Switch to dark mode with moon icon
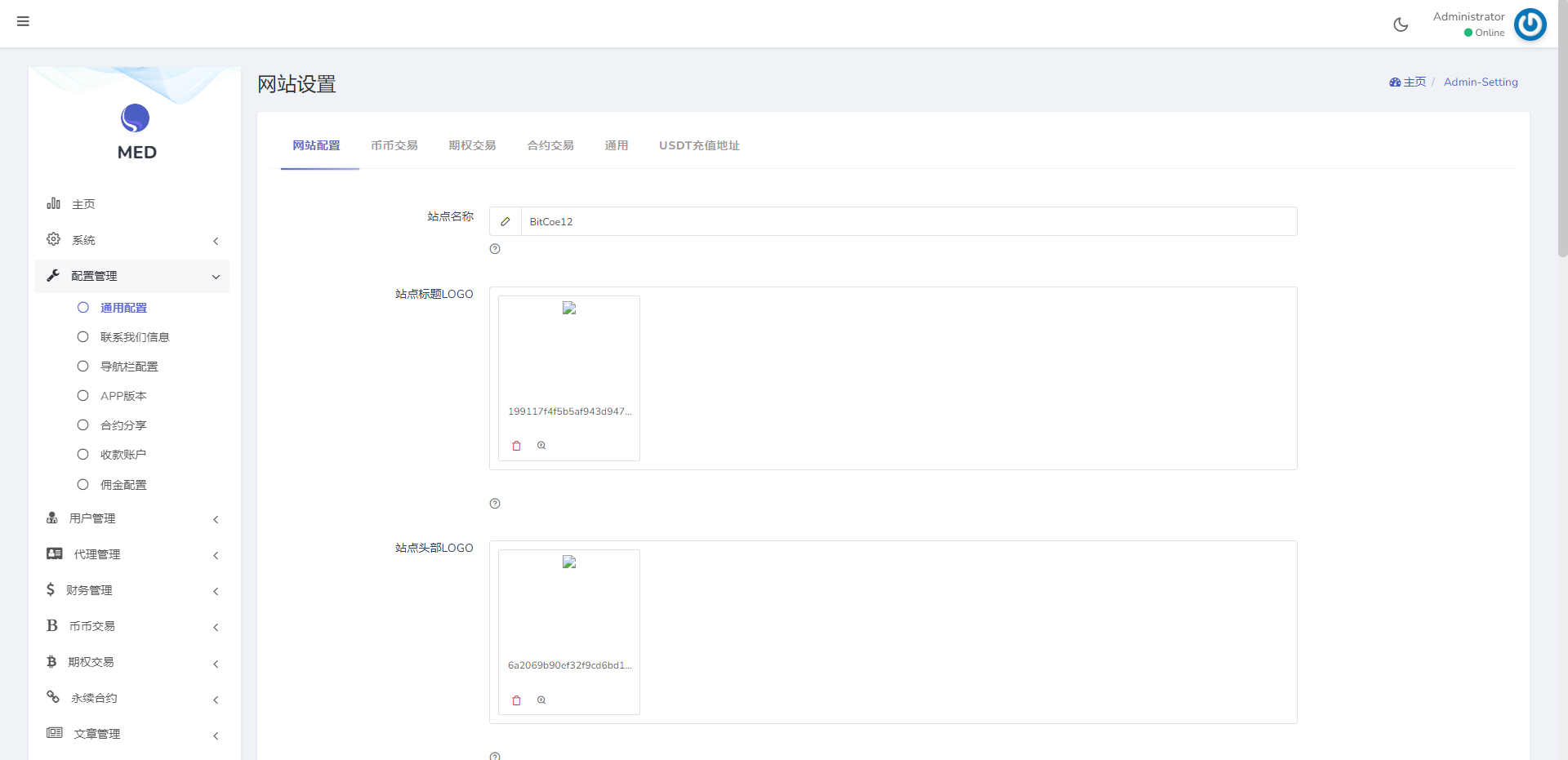The image size is (1568, 760). pos(1401,24)
